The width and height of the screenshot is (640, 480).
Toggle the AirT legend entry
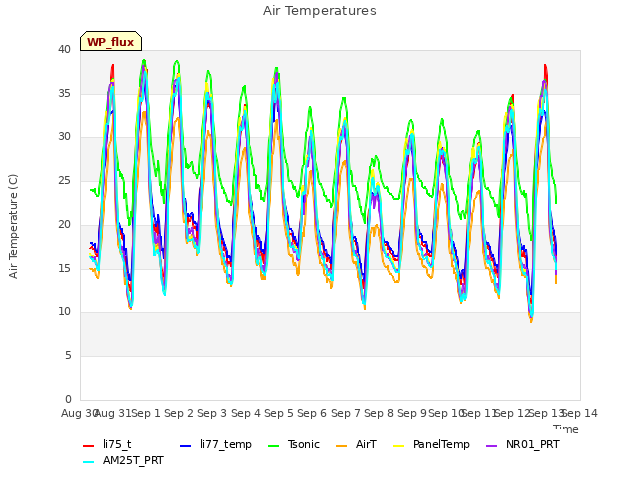356,444
